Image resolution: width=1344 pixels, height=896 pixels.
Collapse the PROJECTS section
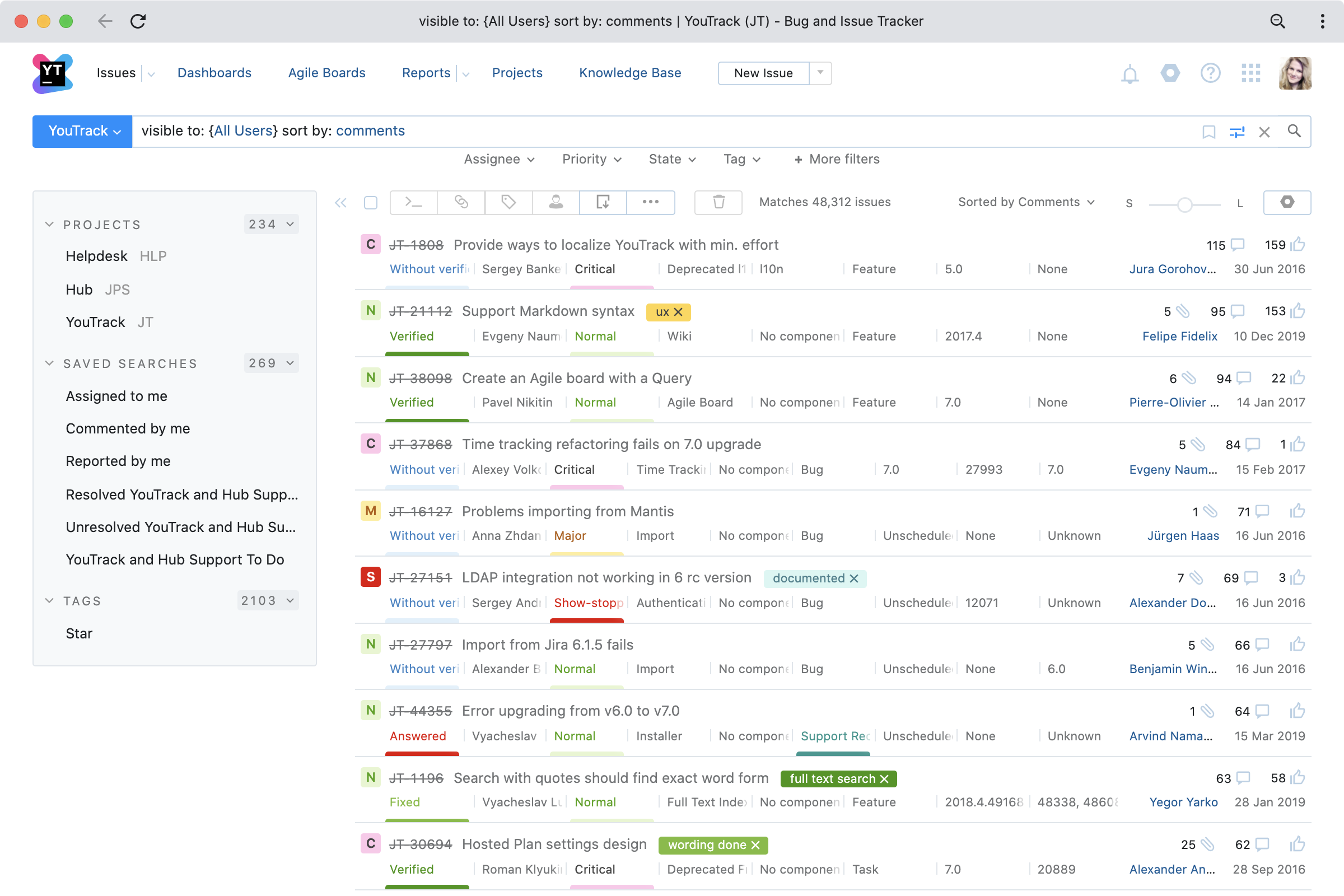click(50, 225)
